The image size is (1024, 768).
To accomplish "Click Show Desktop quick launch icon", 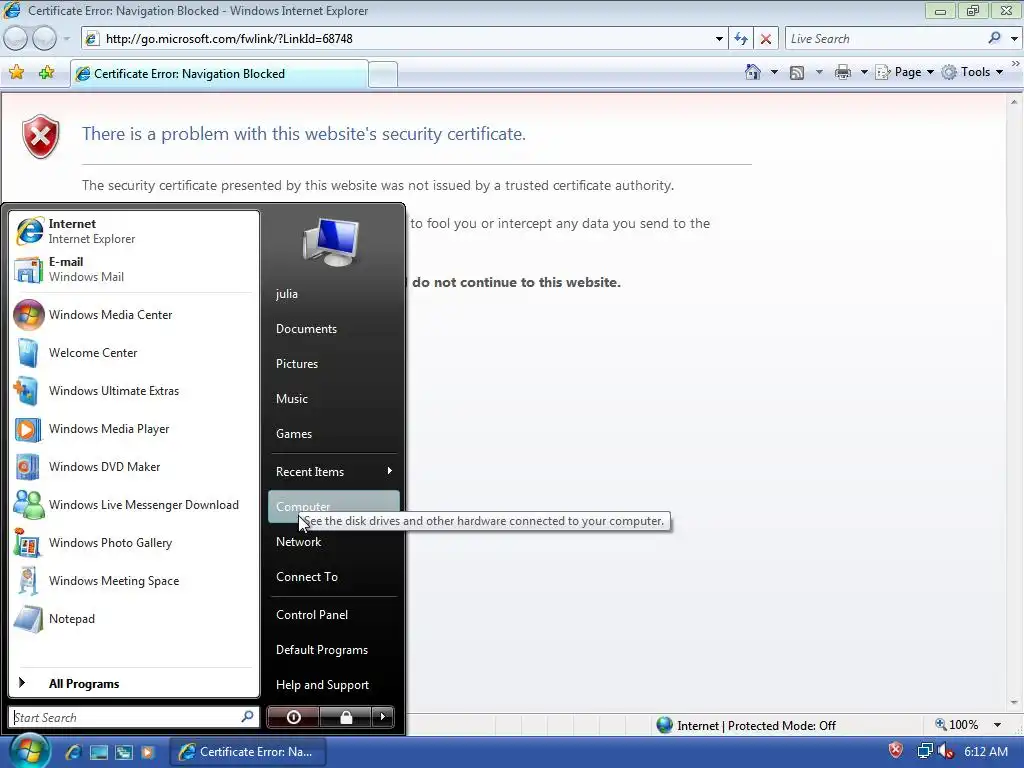I will pyautogui.click(x=99, y=752).
